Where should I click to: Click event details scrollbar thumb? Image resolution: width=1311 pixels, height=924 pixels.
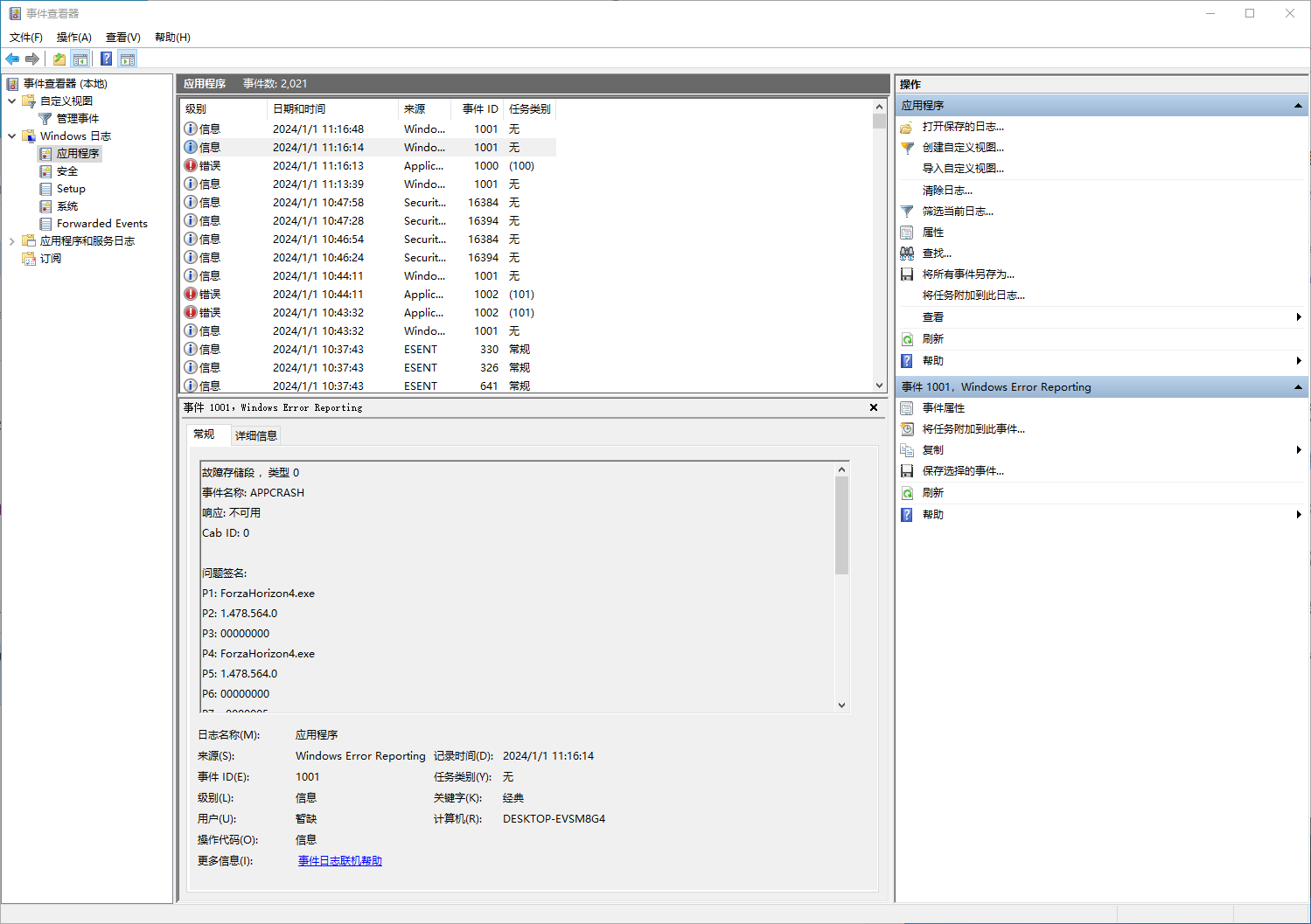[x=841, y=525]
